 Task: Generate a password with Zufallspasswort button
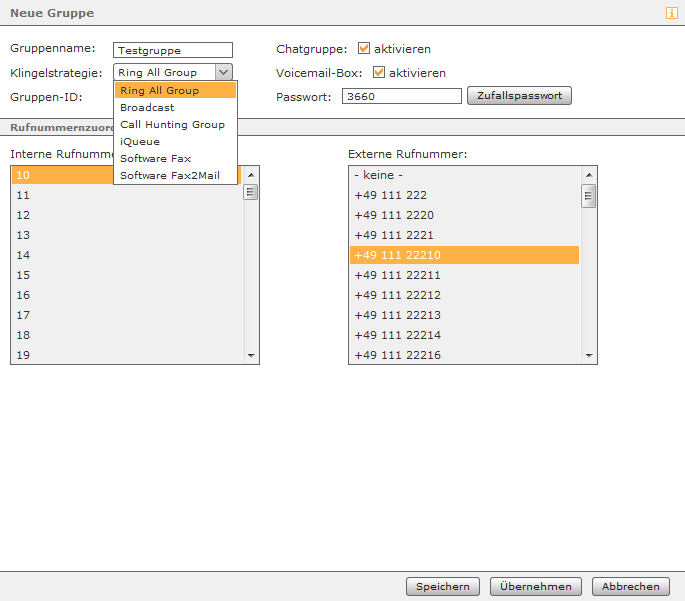tap(519, 96)
